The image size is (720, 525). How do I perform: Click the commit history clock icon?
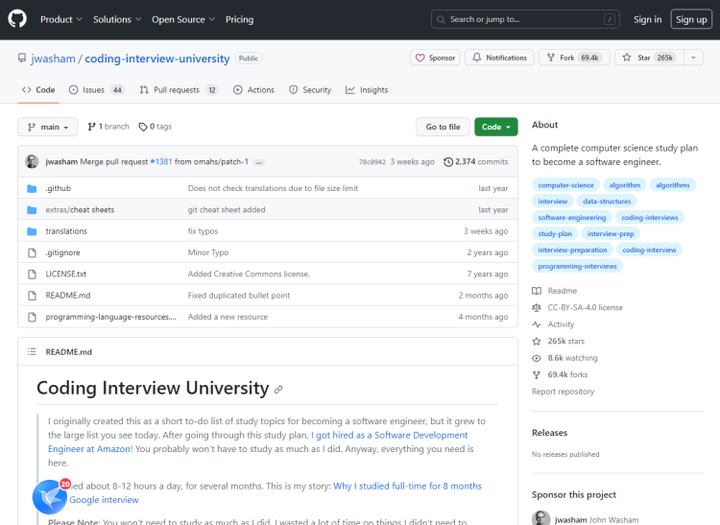click(x=448, y=162)
